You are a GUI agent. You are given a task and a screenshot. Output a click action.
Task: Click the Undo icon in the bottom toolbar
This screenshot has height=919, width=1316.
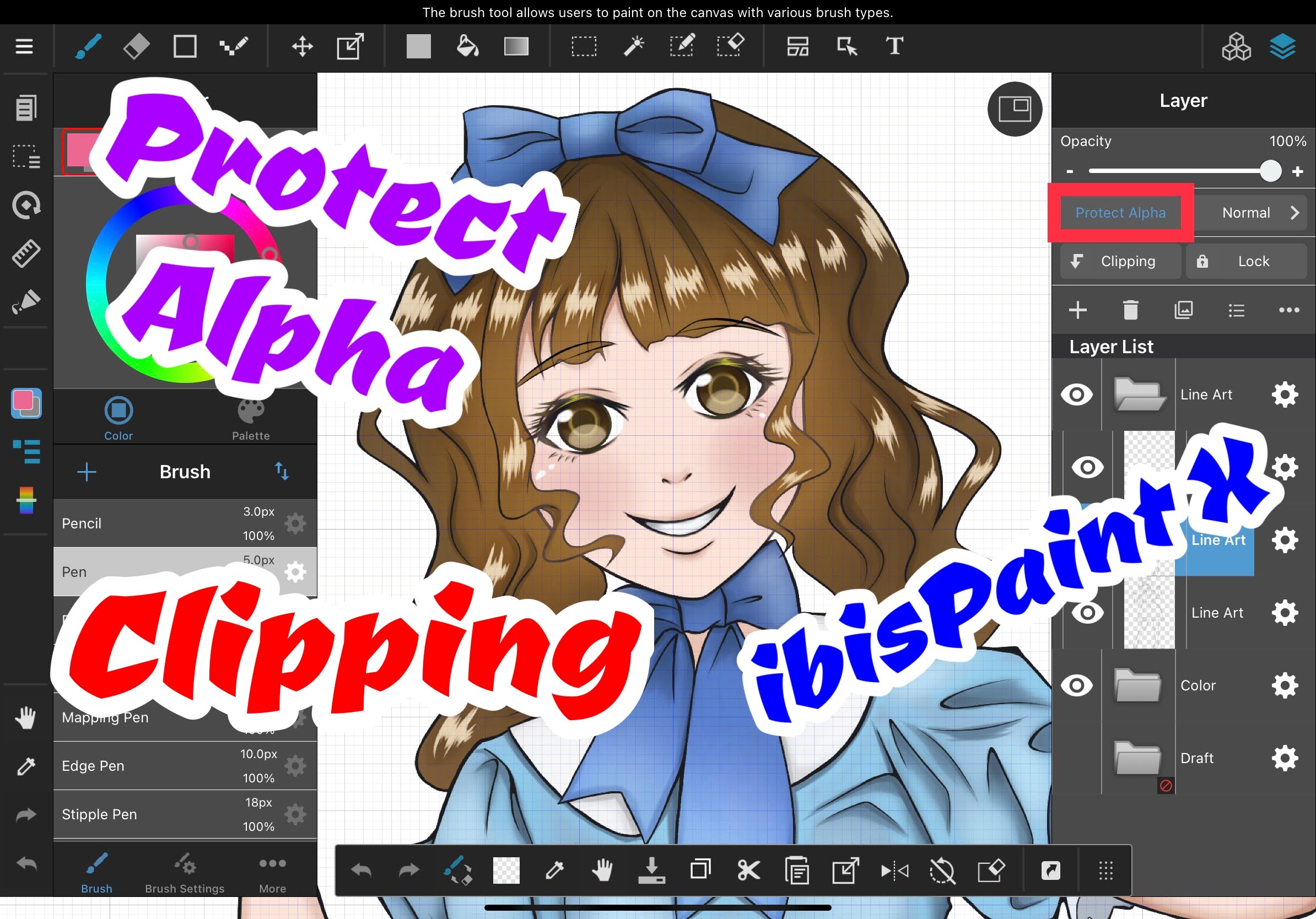pos(361,870)
